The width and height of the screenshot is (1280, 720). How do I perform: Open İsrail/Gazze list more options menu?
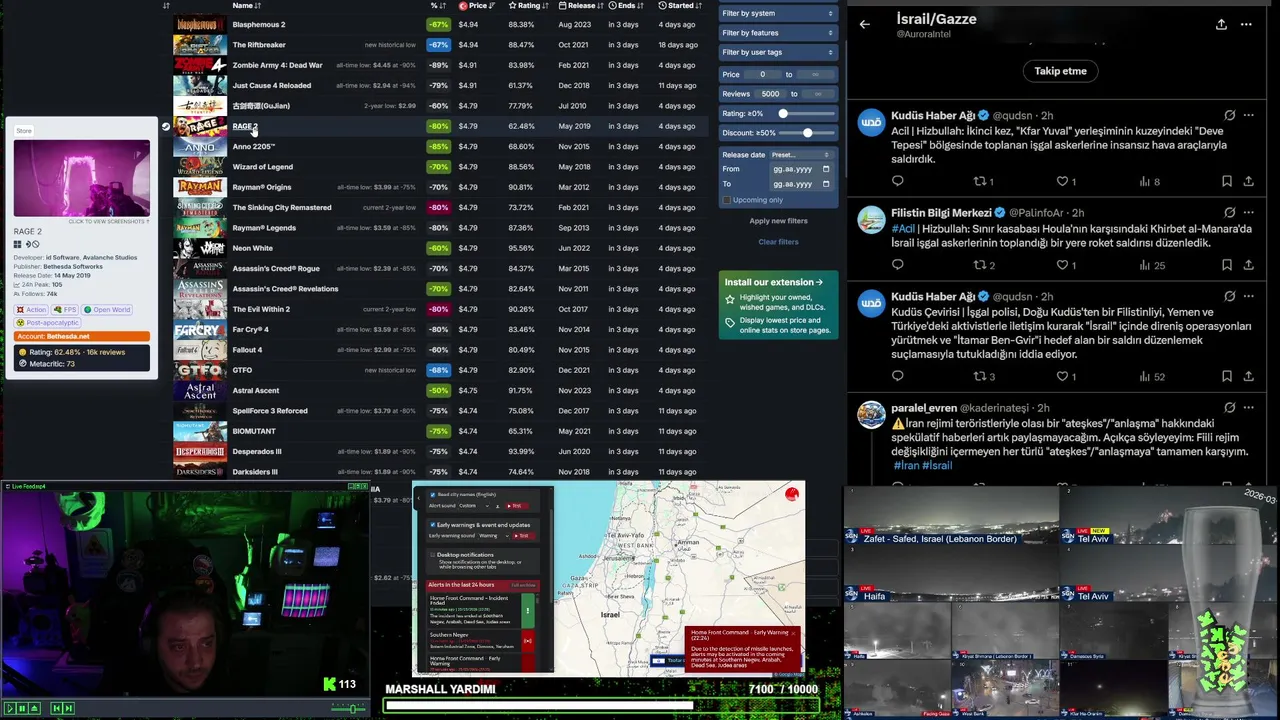click(x=1246, y=24)
